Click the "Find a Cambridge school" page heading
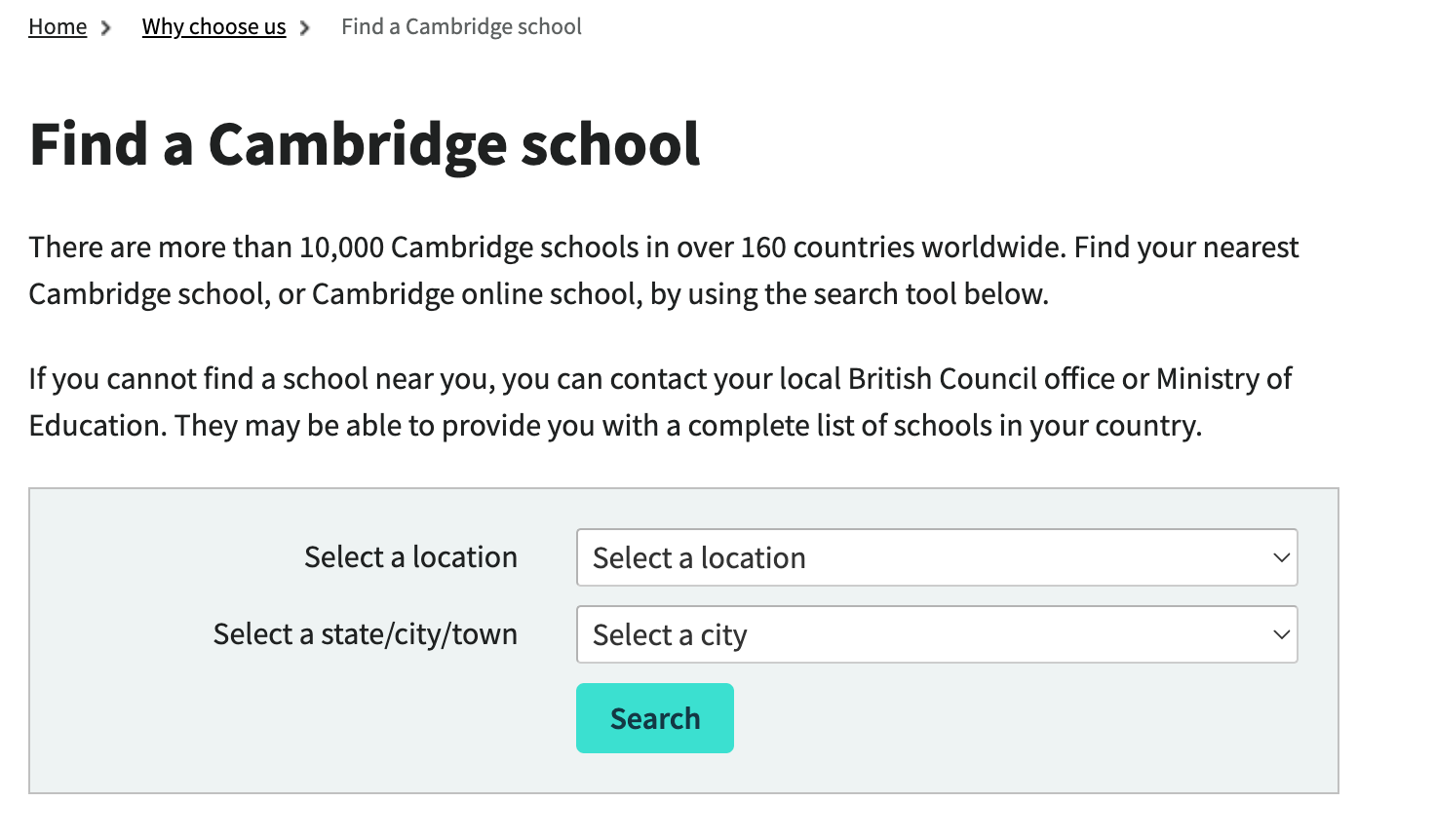1435x840 pixels. coord(365,144)
